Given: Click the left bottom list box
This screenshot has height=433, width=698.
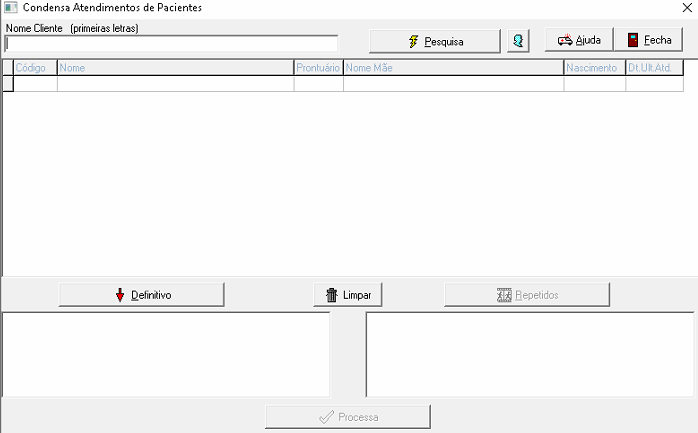Looking at the screenshot, I should tap(166, 355).
